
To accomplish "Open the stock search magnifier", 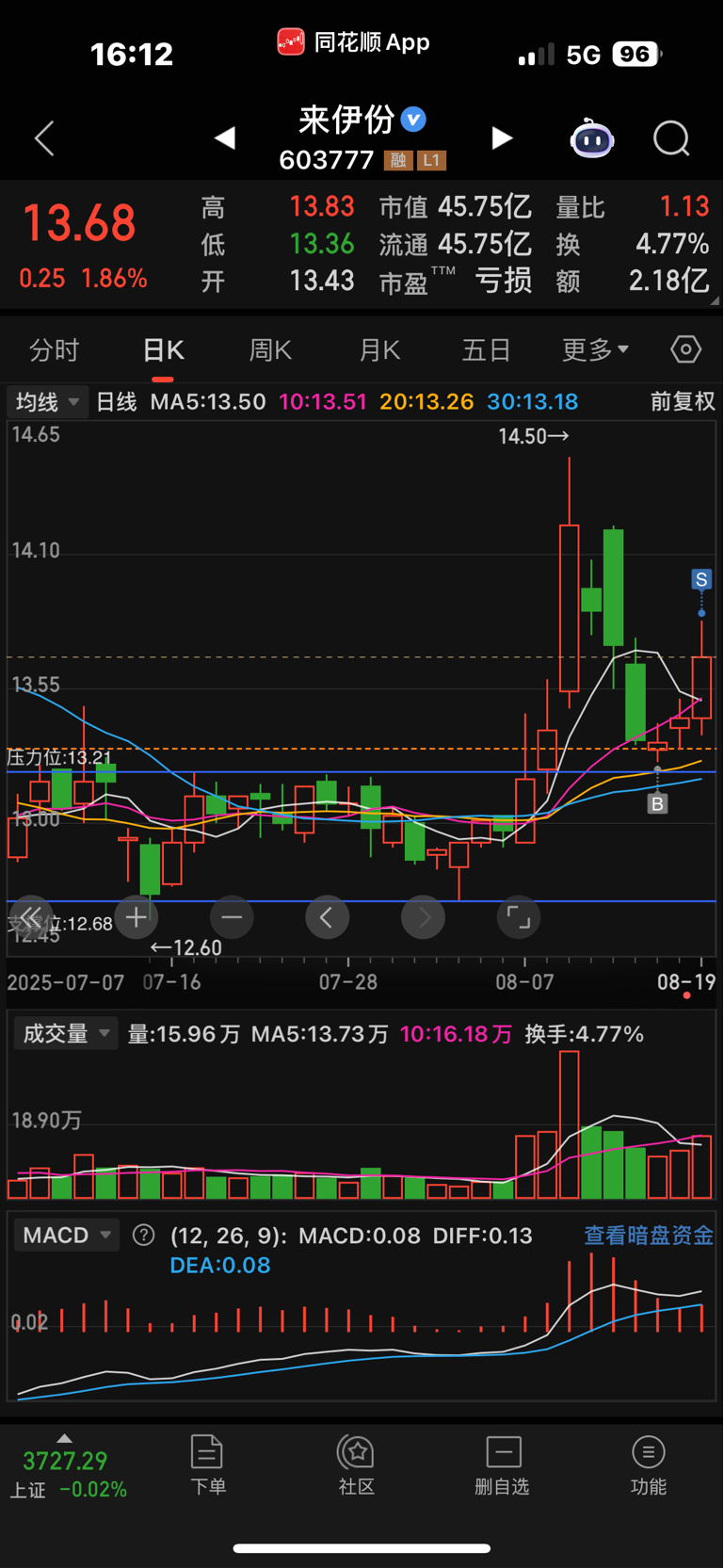I will pos(672,138).
